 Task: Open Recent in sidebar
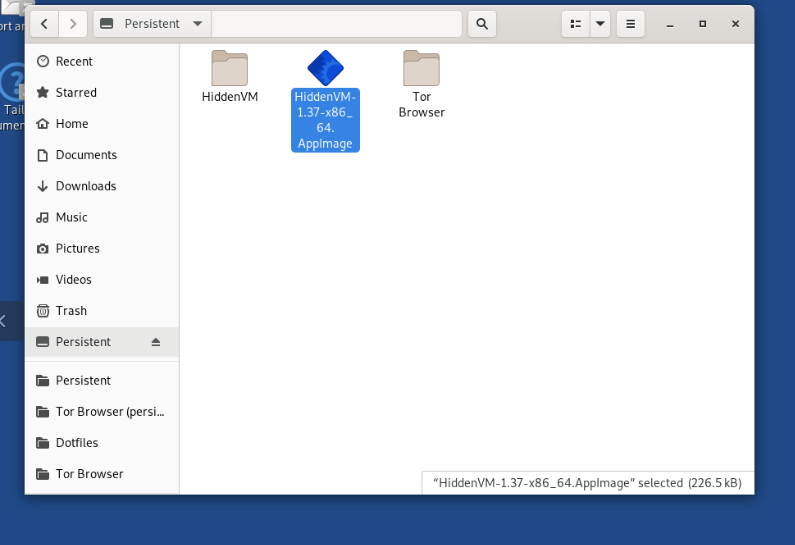(102, 61)
